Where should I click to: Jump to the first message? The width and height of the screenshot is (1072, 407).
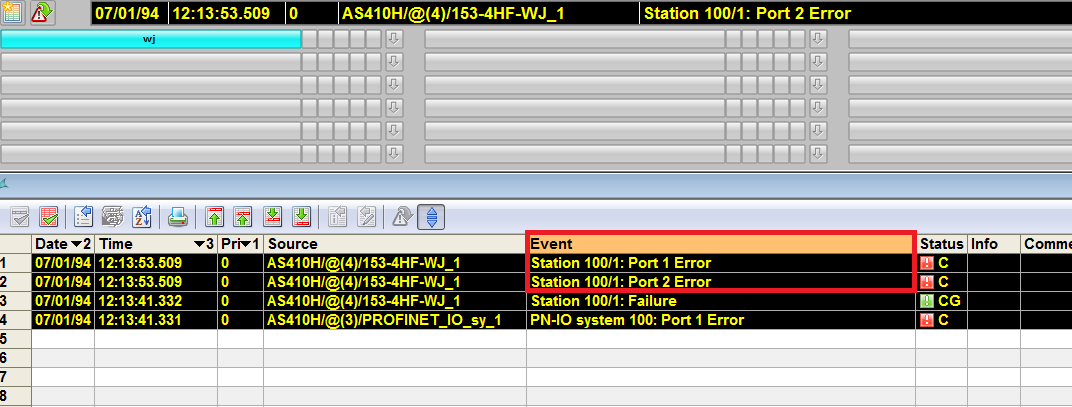215,218
